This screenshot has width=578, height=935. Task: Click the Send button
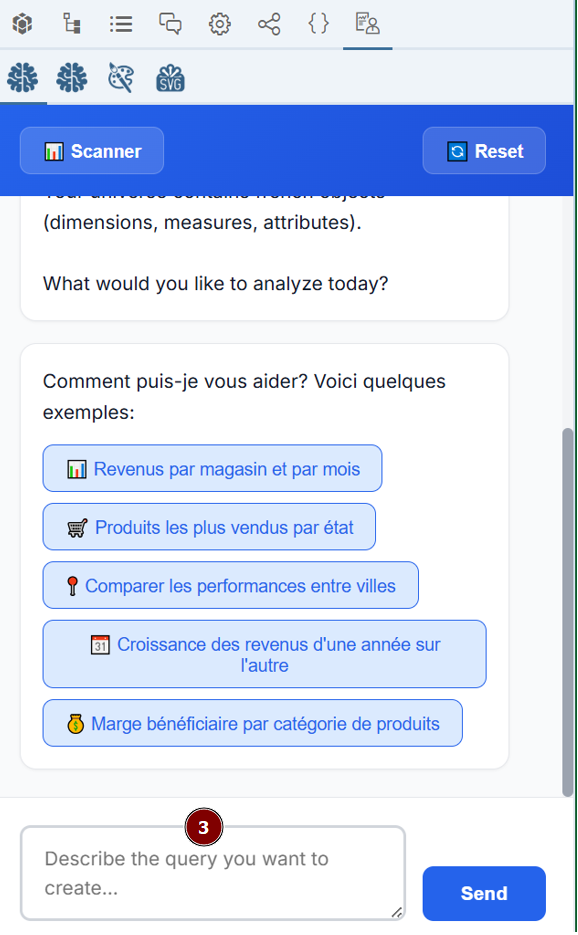[x=483, y=894]
